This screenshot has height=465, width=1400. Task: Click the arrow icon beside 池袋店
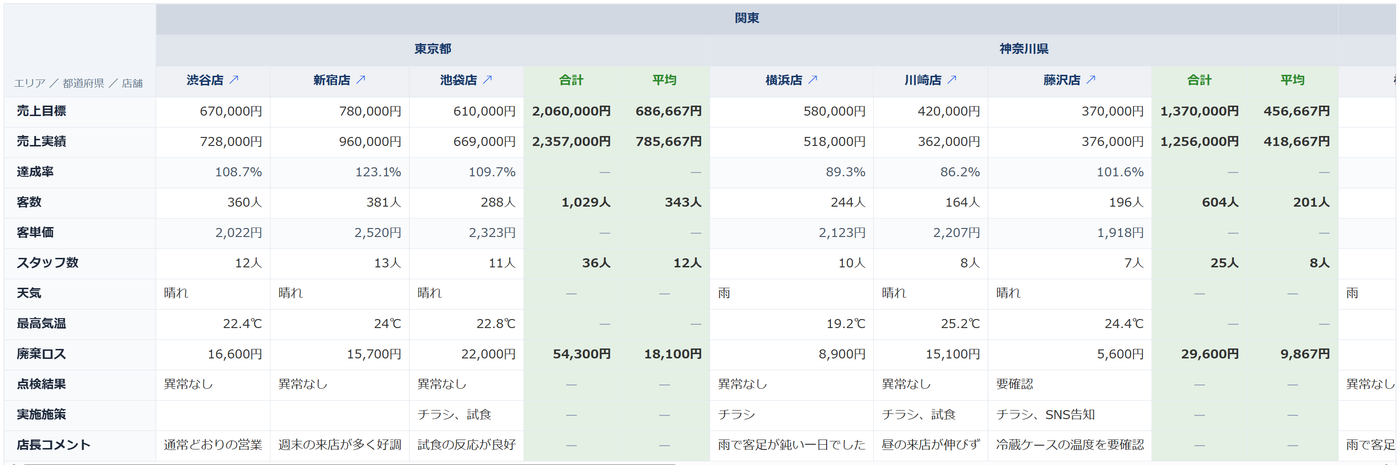(486, 80)
